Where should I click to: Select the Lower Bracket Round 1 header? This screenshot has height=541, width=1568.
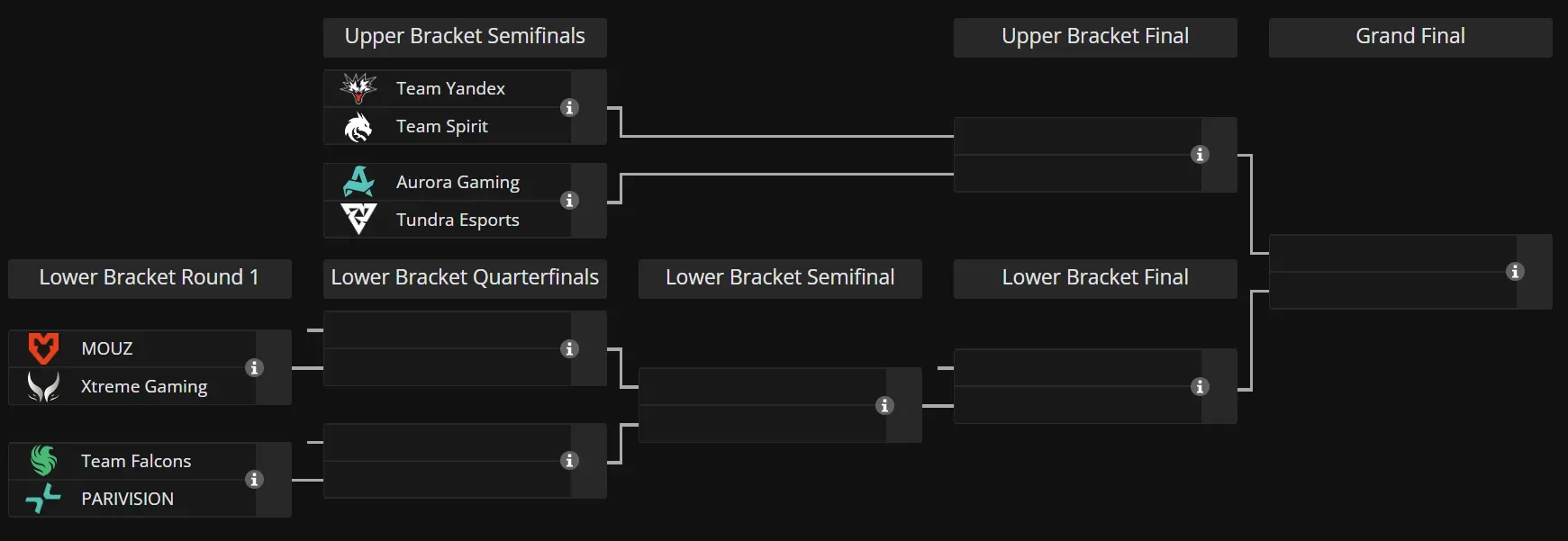149,278
